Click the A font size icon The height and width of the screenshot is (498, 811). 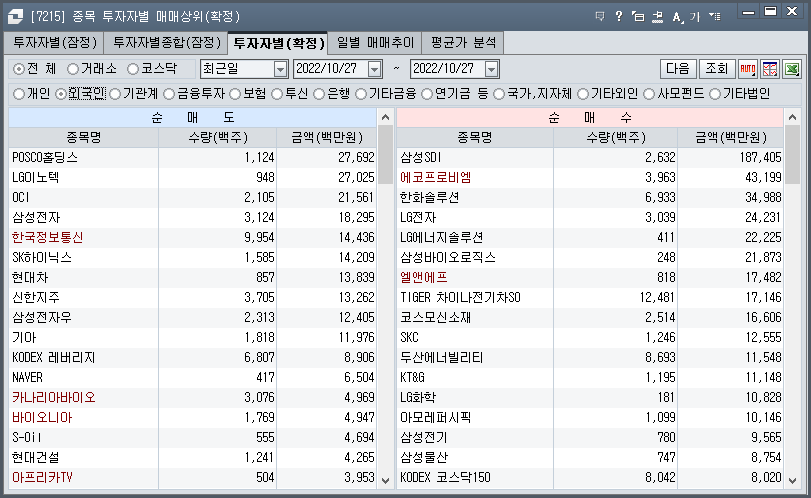click(x=677, y=17)
